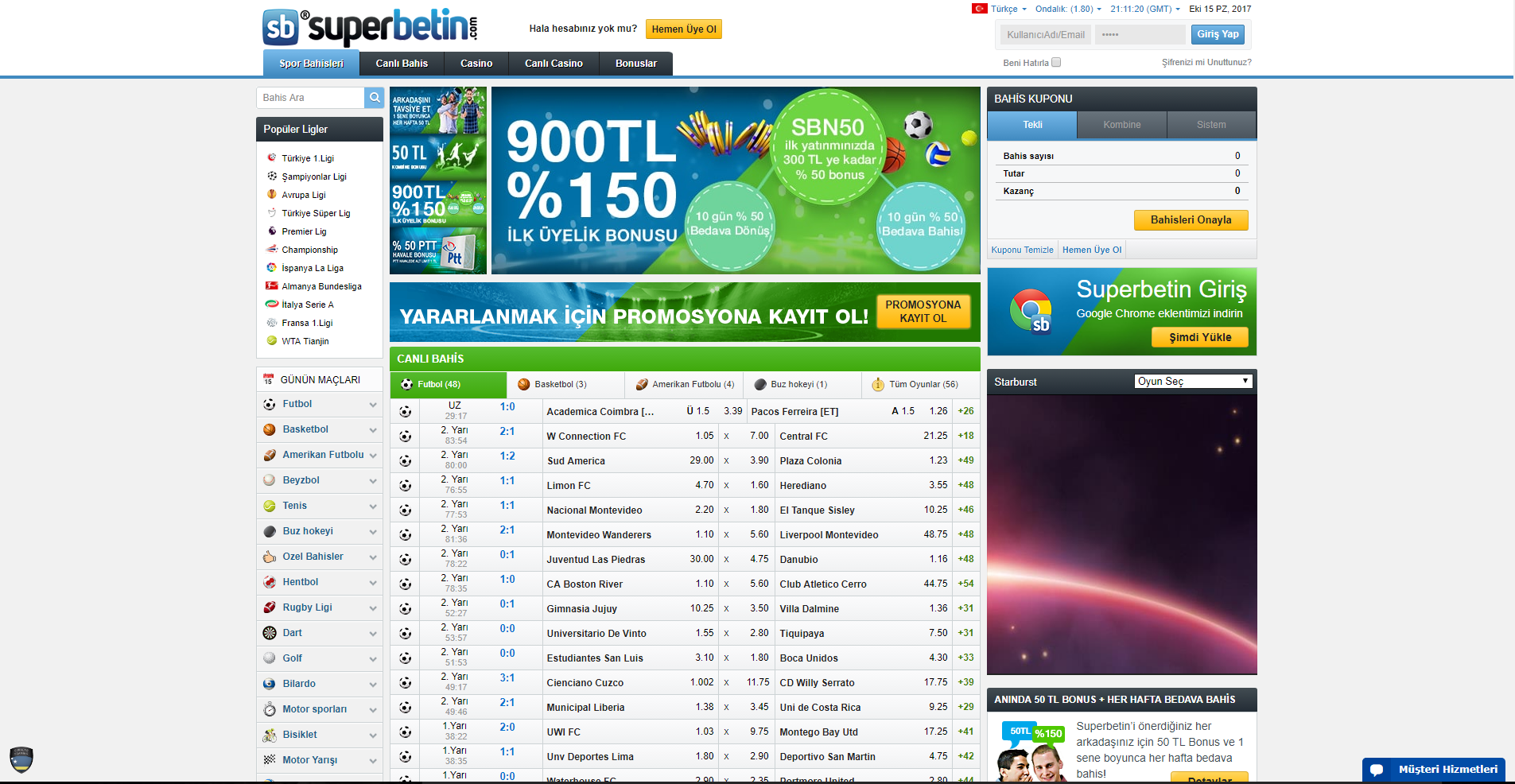Open the Ondalık odds format dropdown
The image size is (1515, 784).
[1068, 10]
